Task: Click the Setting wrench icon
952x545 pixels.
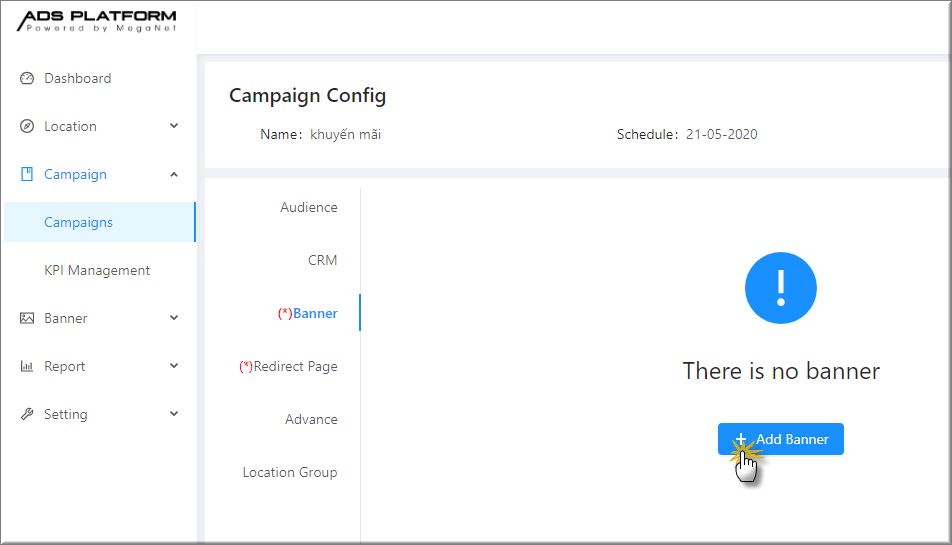Action: click(x=27, y=414)
